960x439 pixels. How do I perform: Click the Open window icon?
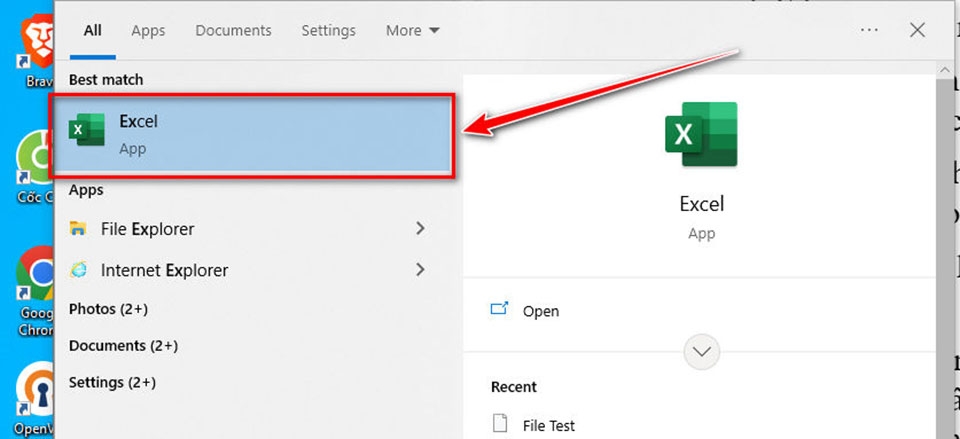tap(500, 309)
